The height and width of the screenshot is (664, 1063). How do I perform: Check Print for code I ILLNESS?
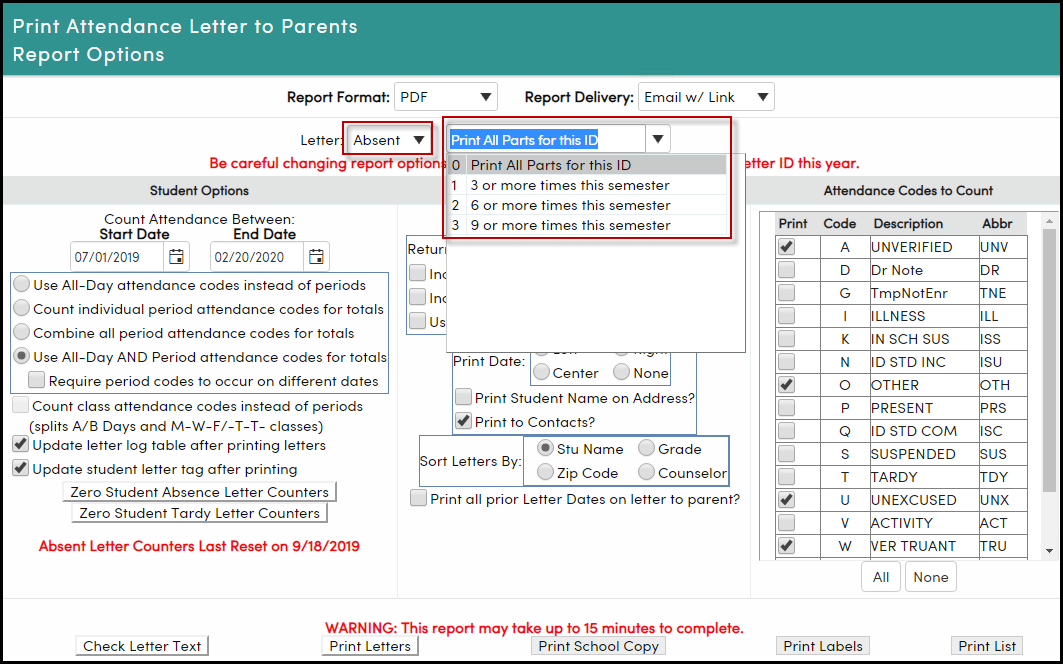pyautogui.click(x=786, y=316)
